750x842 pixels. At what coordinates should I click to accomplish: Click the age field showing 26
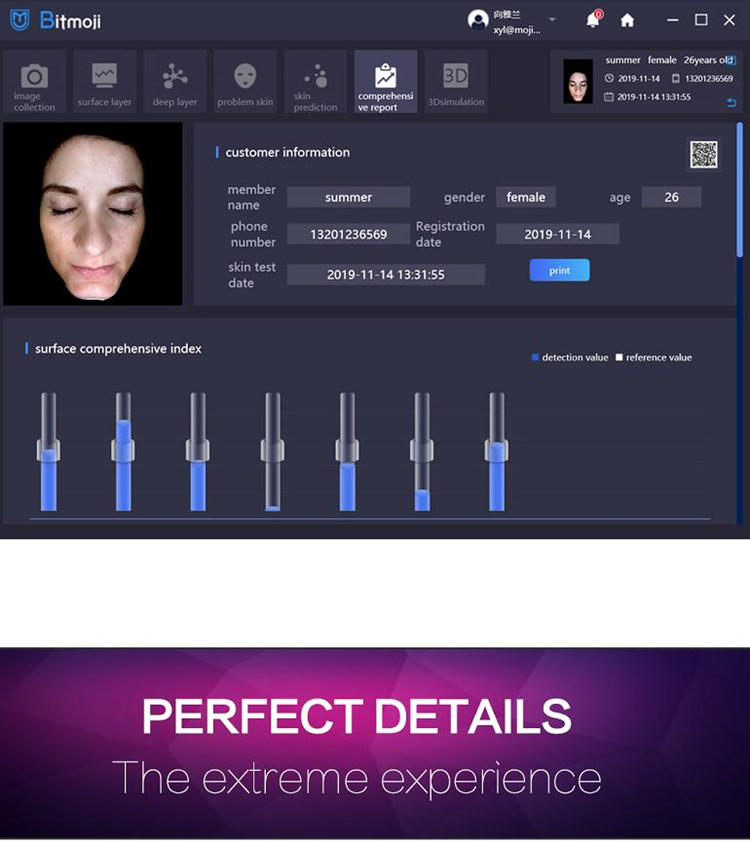tap(672, 197)
